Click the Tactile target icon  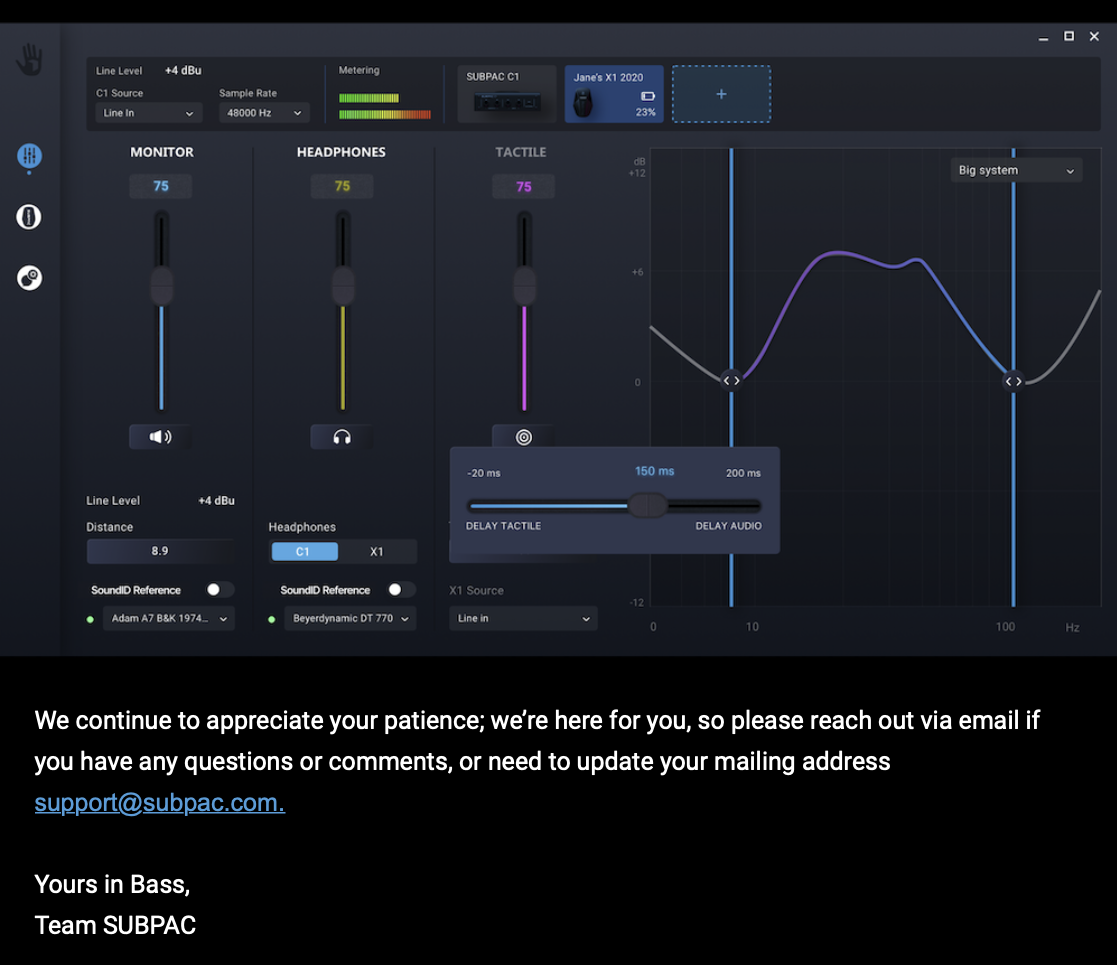click(x=523, y=437)
